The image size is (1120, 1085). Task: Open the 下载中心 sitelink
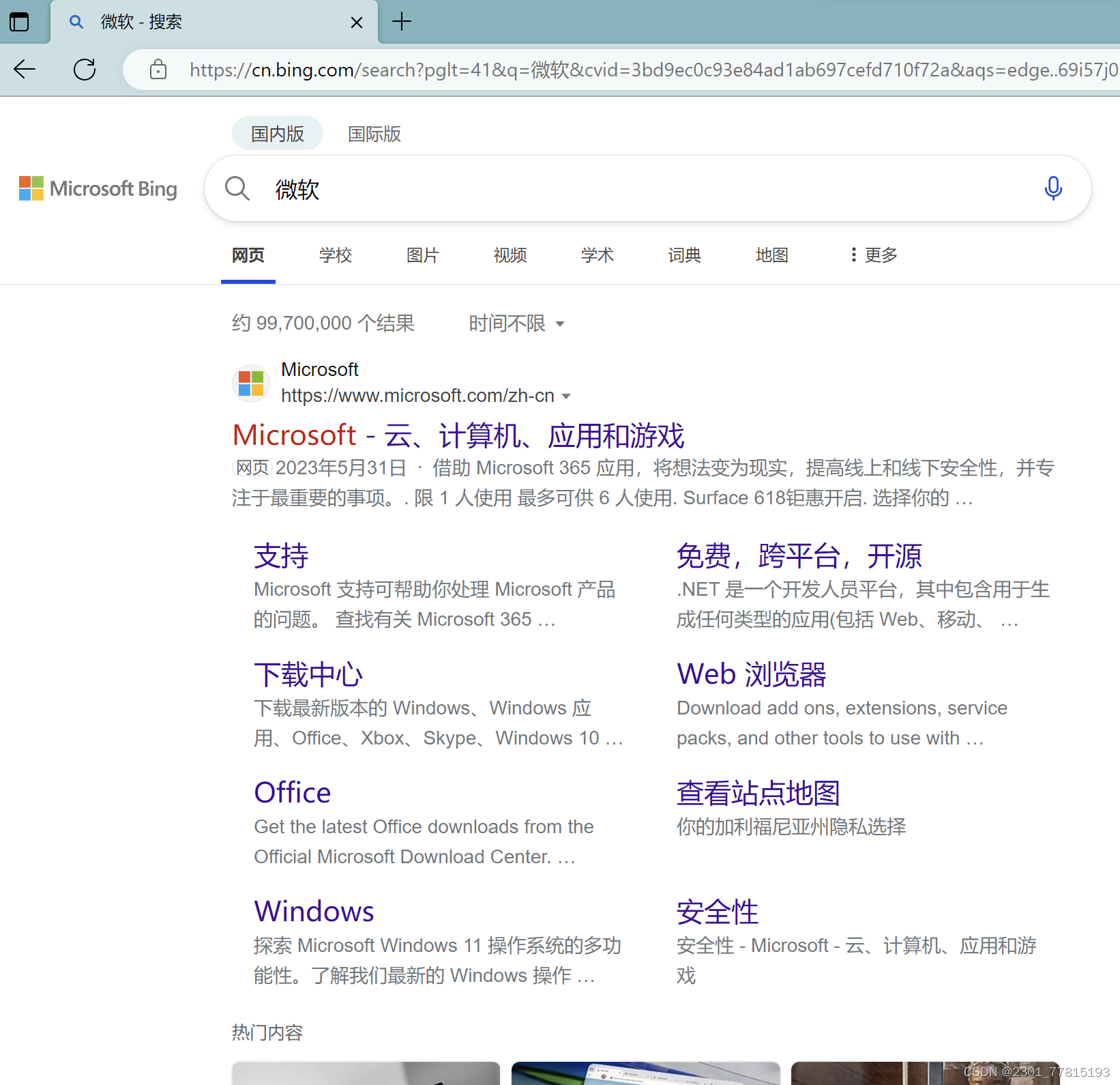[x=308, y=674]
